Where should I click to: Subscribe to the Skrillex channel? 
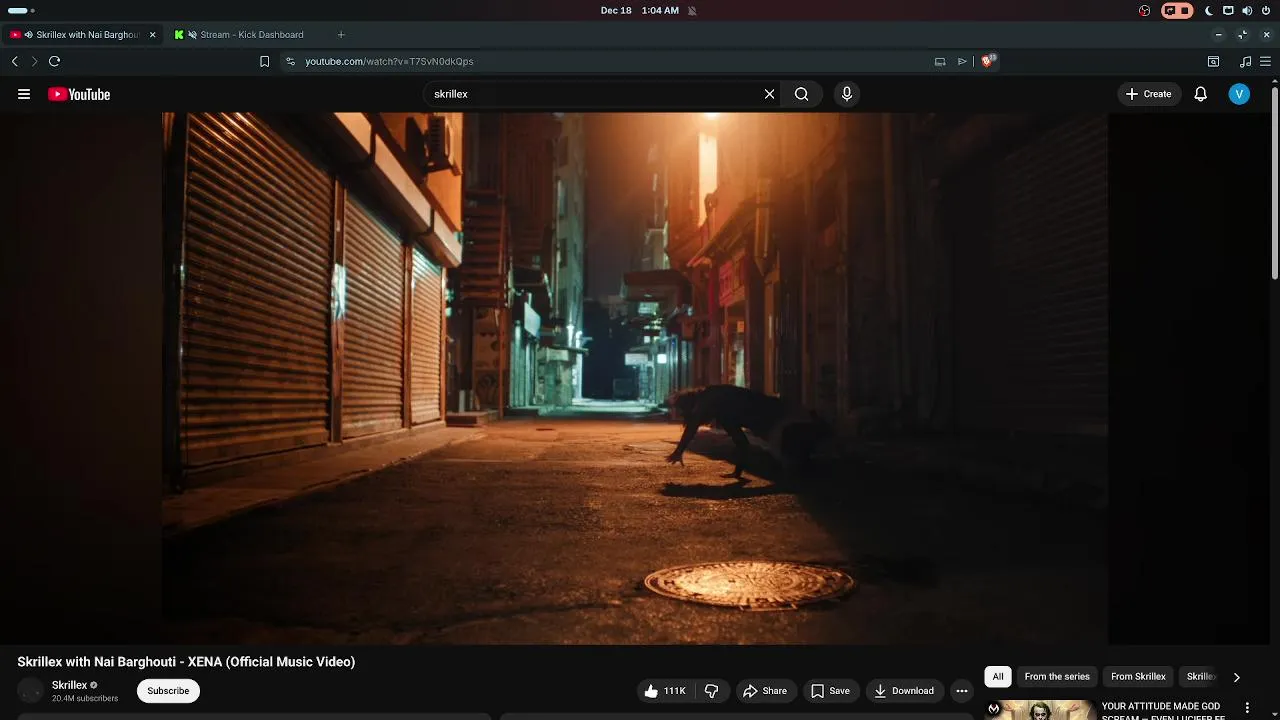pos(168,691)
